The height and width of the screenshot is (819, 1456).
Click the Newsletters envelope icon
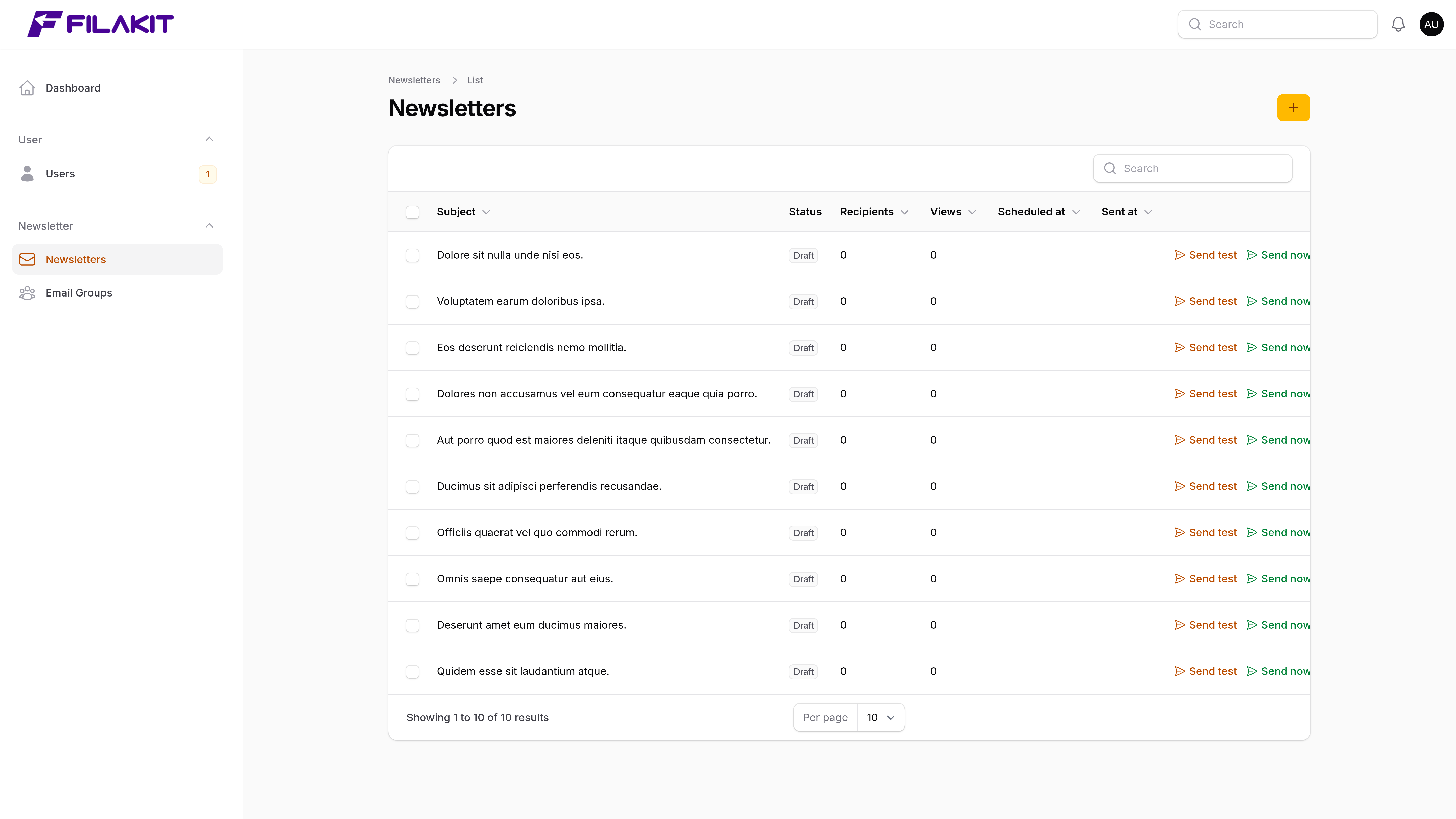(27, 259)
